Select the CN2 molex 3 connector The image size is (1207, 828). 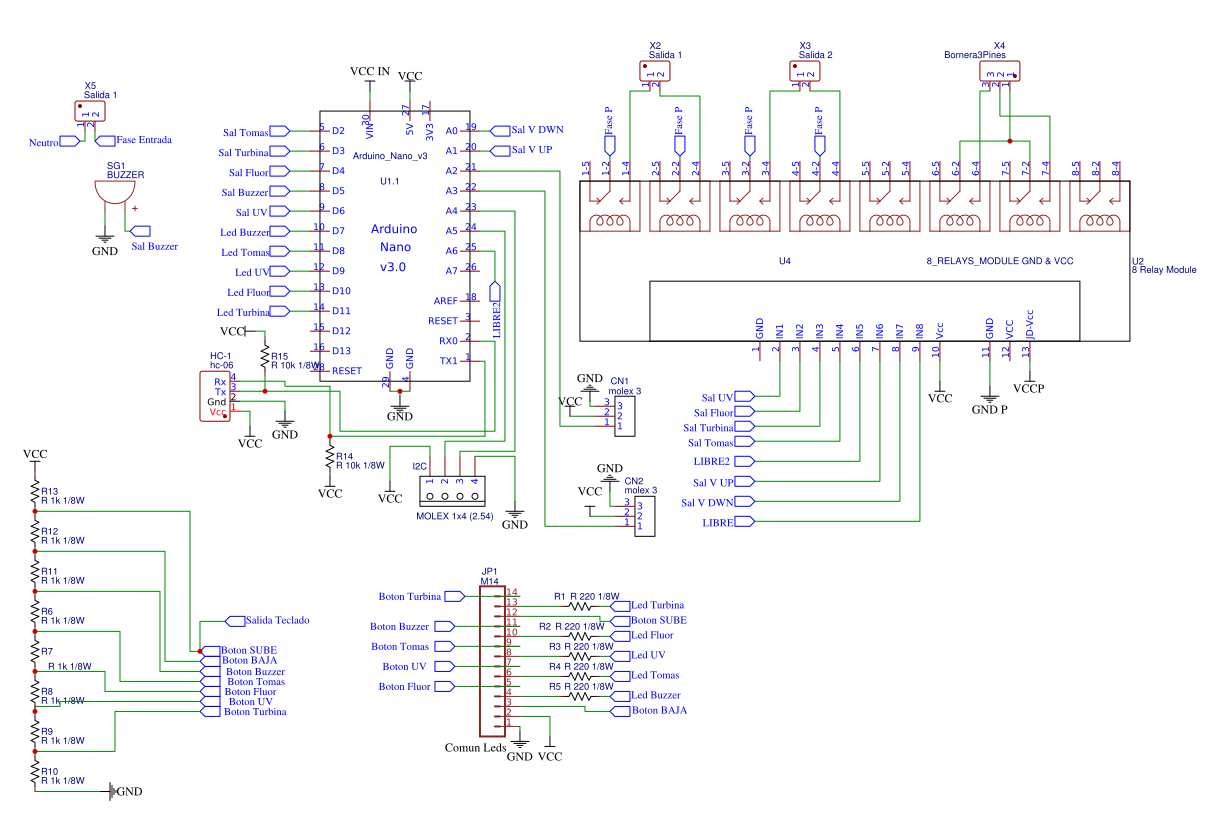643,515
